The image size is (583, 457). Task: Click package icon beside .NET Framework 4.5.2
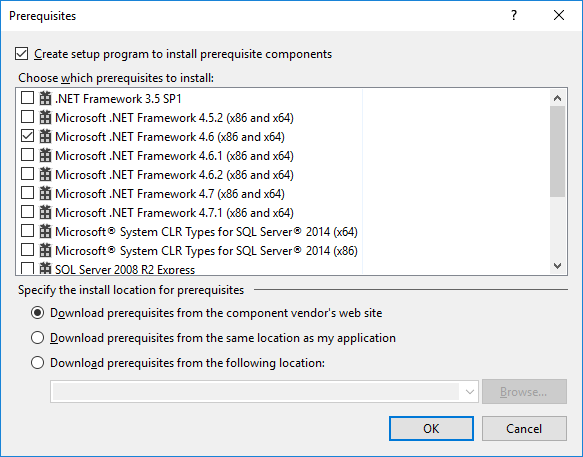tap(45, 117)
